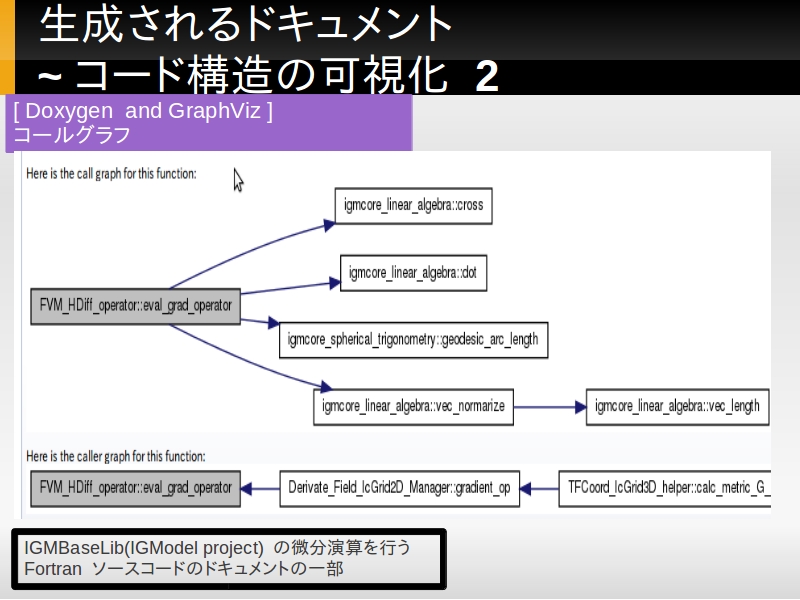
Task: Open igmcore_spherical_trigonometry::geodesic_arc_length node
Action: click(x=413, y=339)
